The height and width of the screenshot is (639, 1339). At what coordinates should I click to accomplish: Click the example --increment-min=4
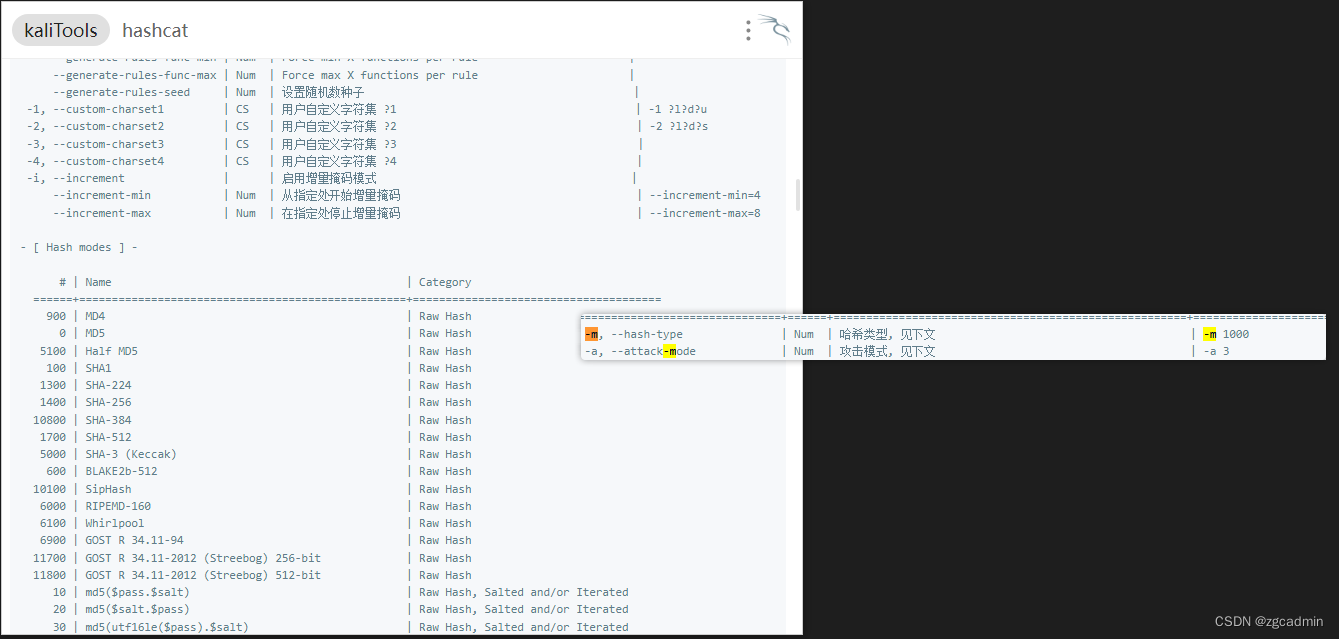coord(705,196)
